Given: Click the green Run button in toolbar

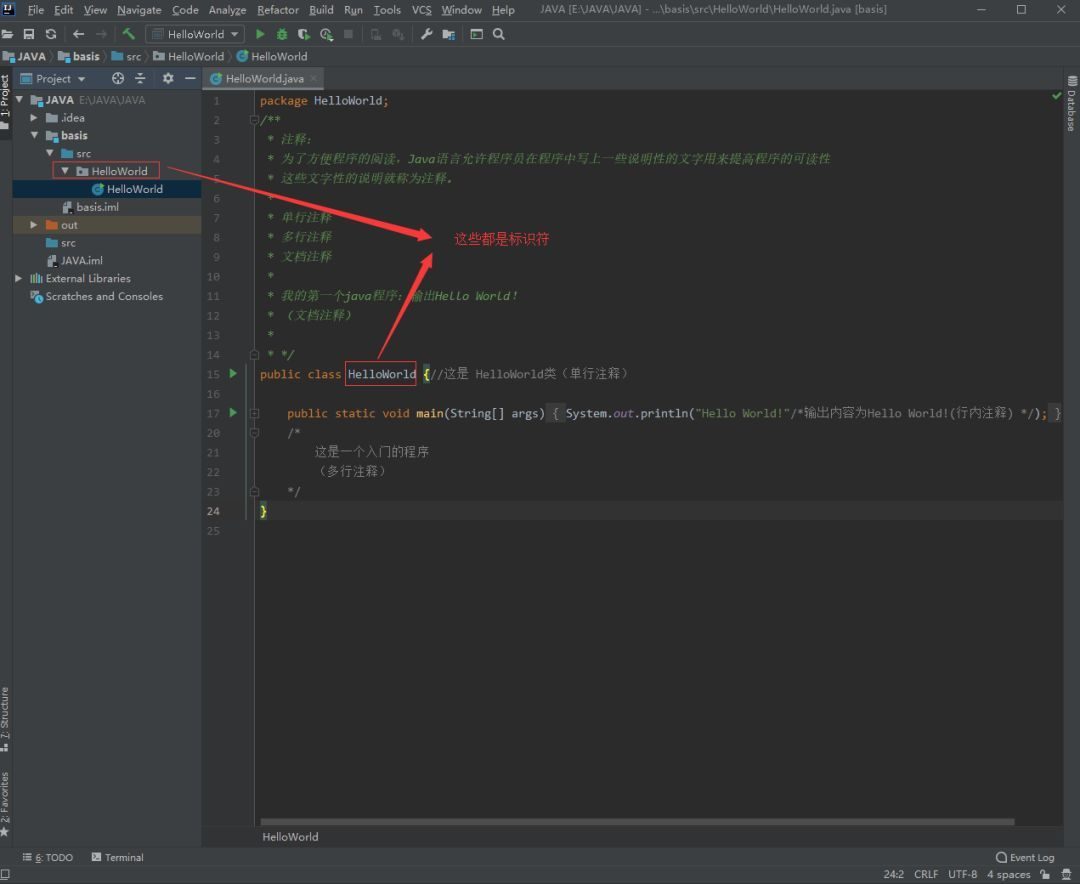Looking at the screenshot, I should click(x=261, y=34).
